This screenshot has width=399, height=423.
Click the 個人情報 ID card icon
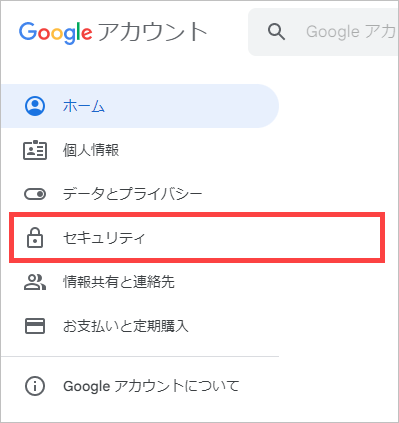pyautogui.click(x=35, y=150)
